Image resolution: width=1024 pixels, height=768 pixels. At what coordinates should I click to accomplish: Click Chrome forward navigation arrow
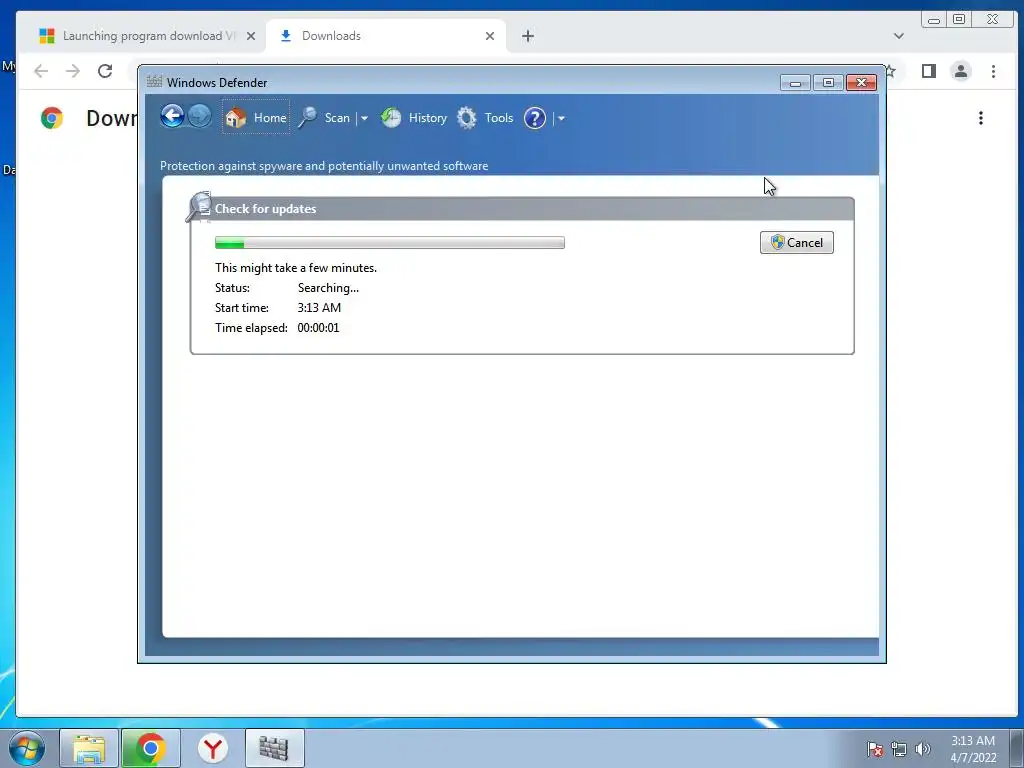(73, 71)
